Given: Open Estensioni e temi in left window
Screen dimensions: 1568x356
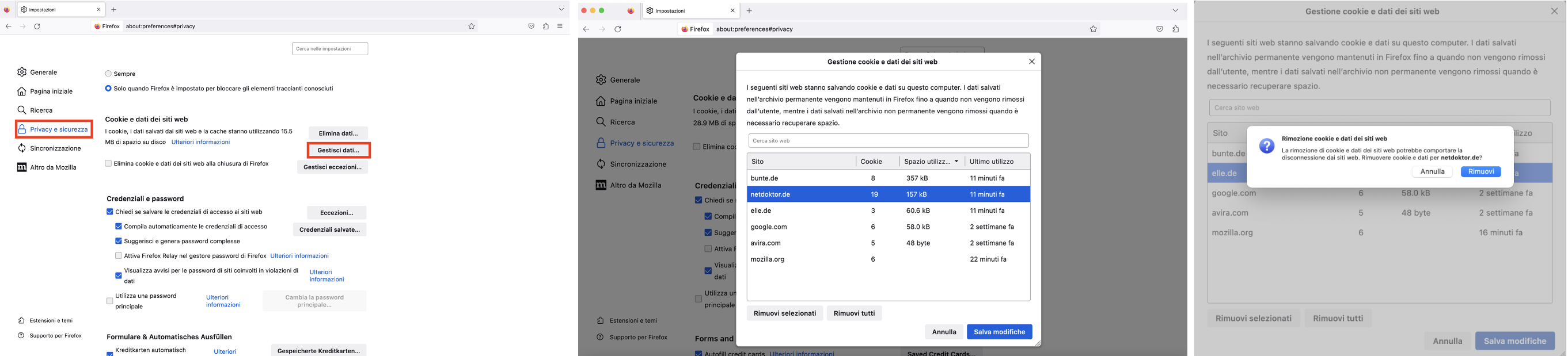Looking at the screenshot, I should pyautogui.click(x=45, y=320).
